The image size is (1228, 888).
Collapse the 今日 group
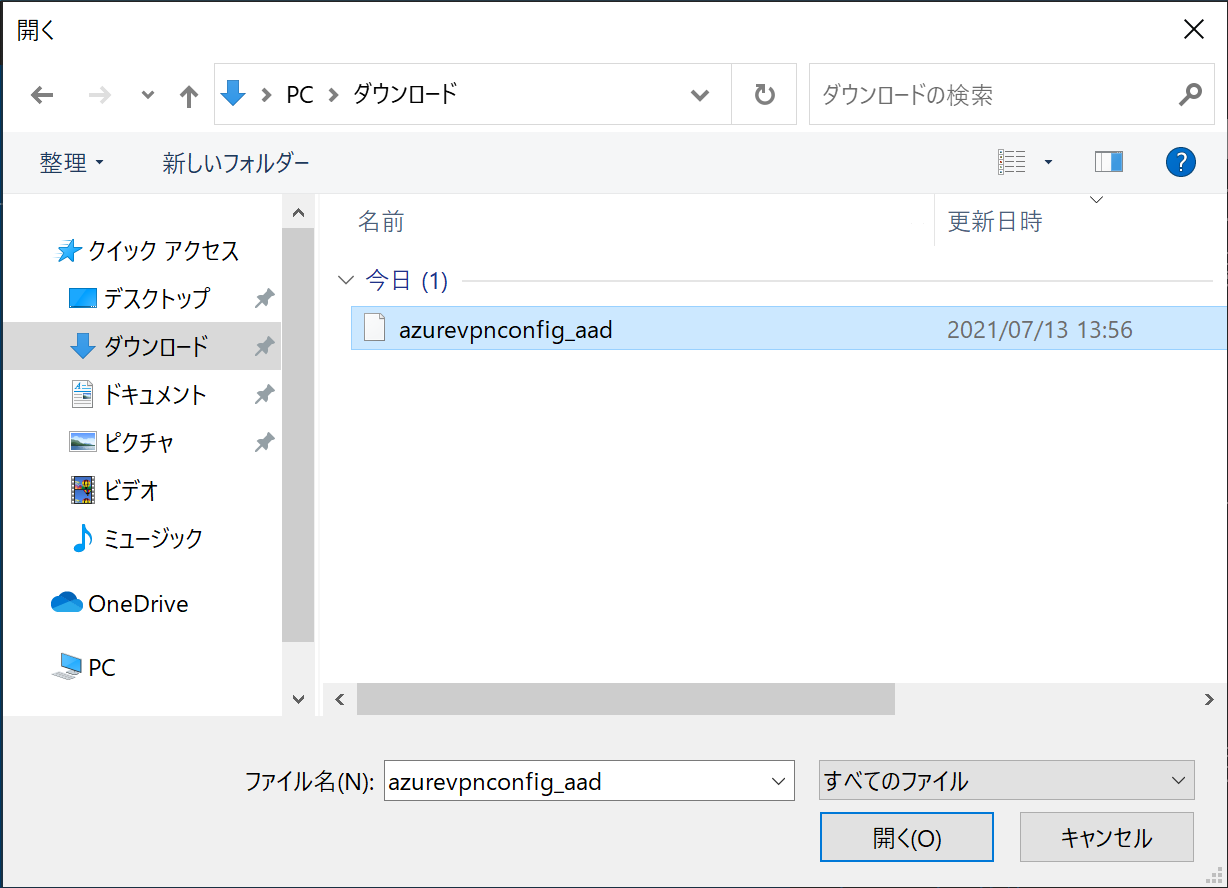[346, 281]
